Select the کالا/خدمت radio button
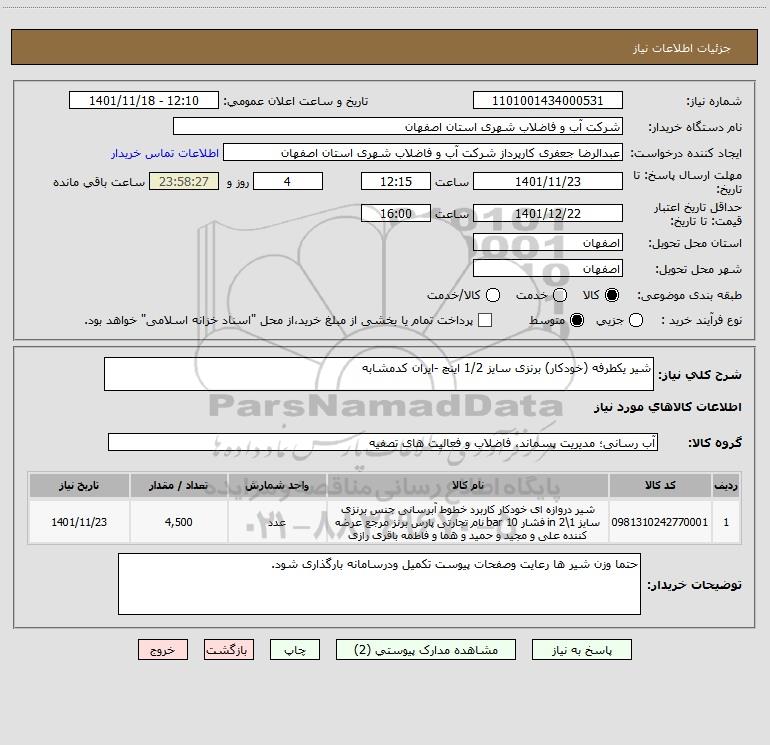The height and width of the screenshot is (745, 770). point(493,295)
